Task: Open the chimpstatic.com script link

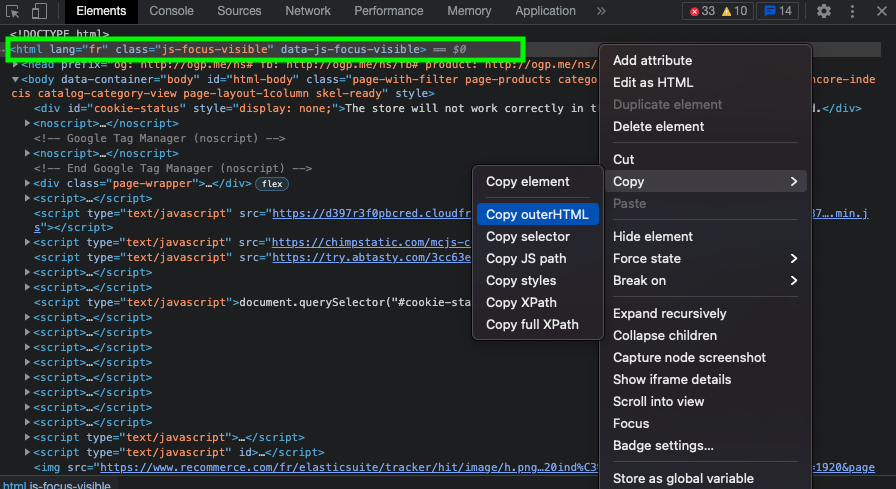Action: pyautogui.click(x=371, y=242)
